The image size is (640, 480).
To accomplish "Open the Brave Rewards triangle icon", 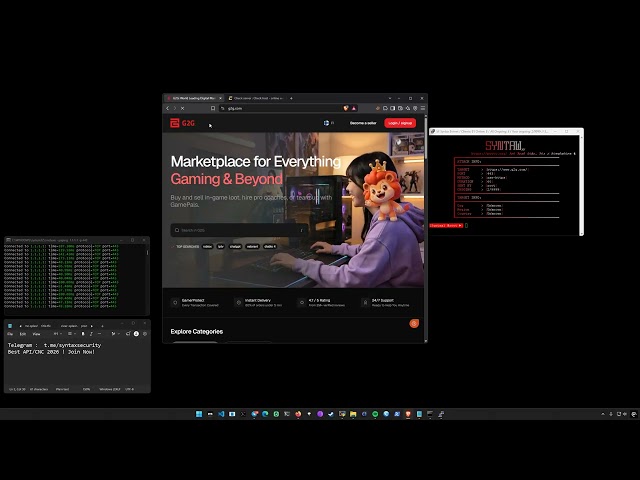I will coord(354,108).
